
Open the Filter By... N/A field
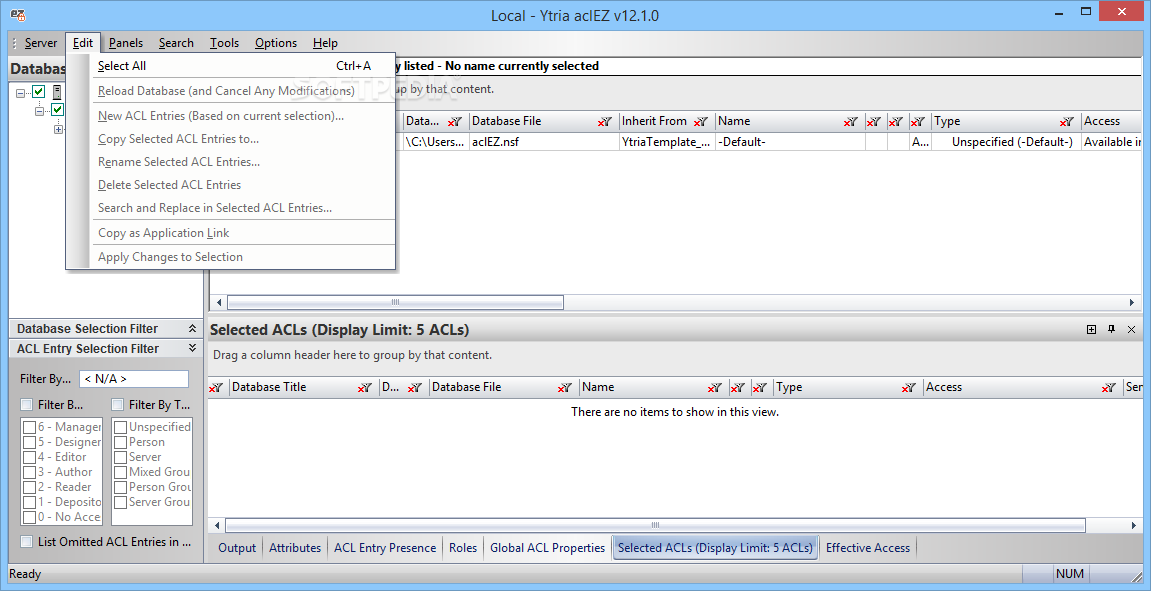(134, 380)
